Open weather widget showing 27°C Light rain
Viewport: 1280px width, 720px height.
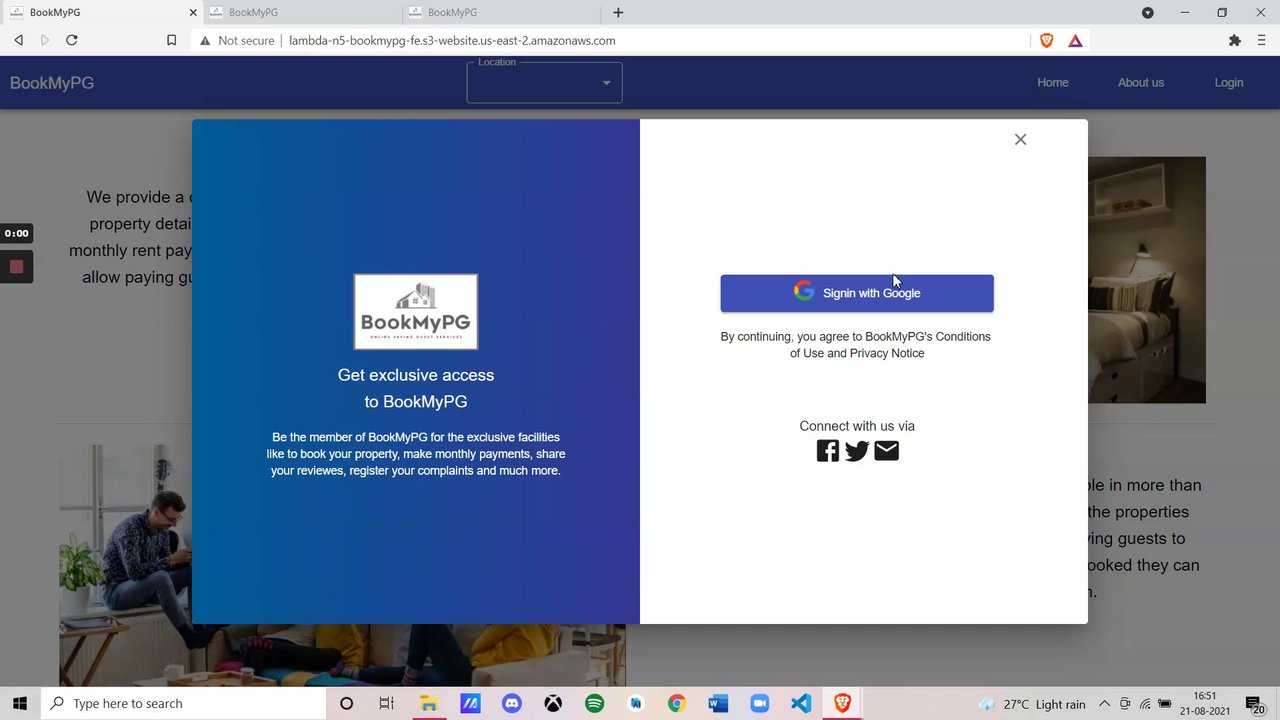(x=1032, y=704)
